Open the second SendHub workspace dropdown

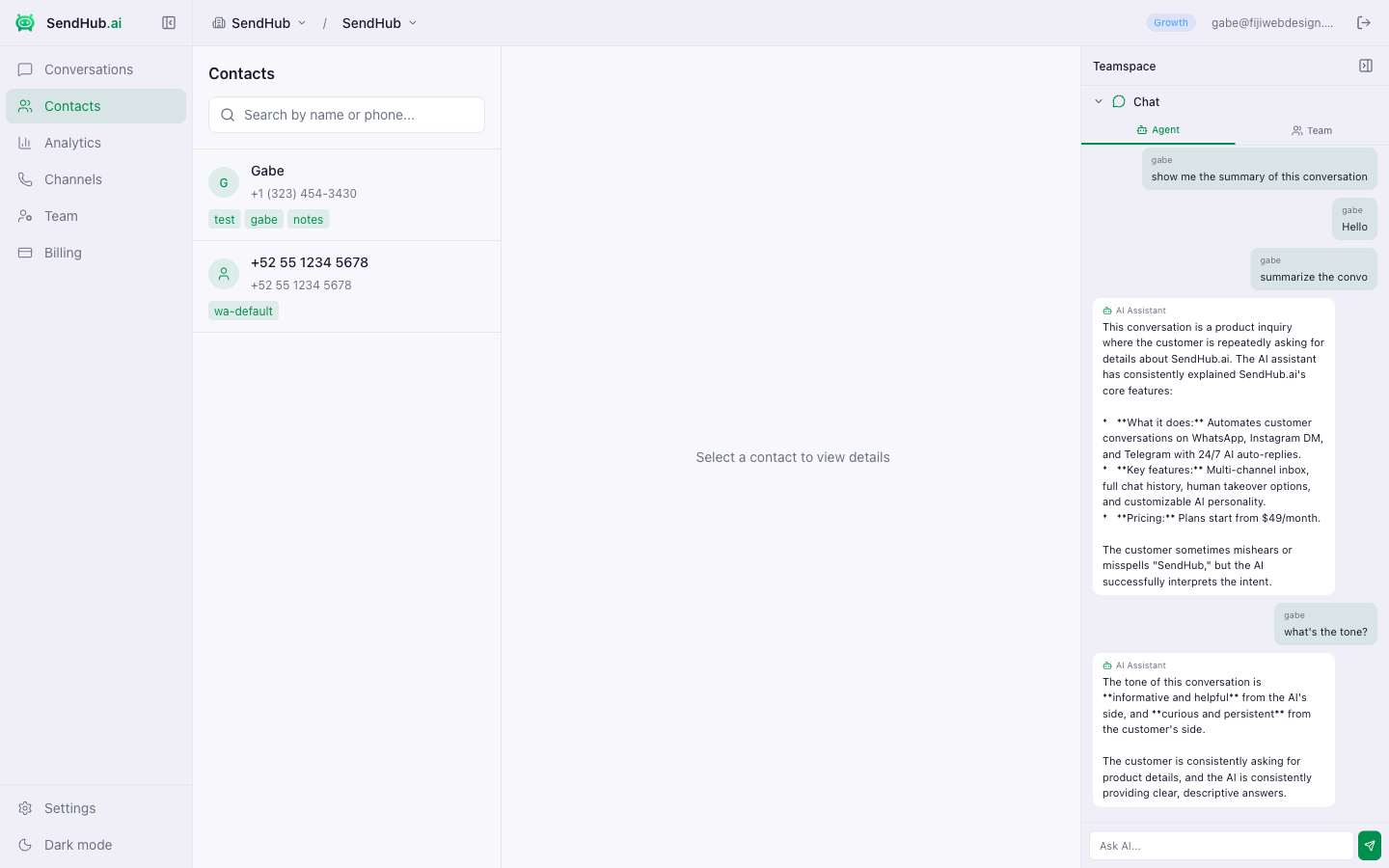(379, 23)
